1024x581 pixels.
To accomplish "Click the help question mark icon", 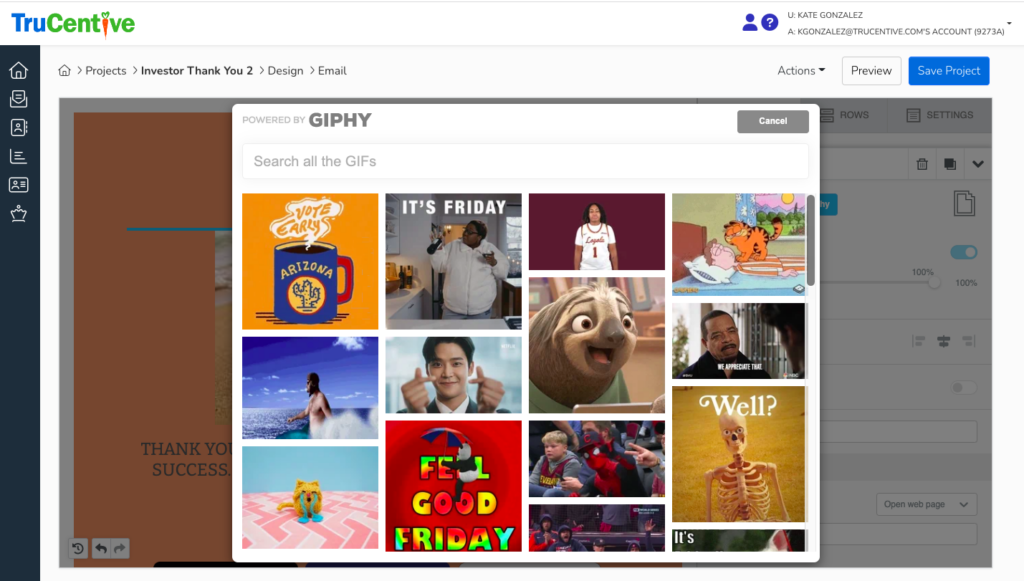I will tap(769, 22).
